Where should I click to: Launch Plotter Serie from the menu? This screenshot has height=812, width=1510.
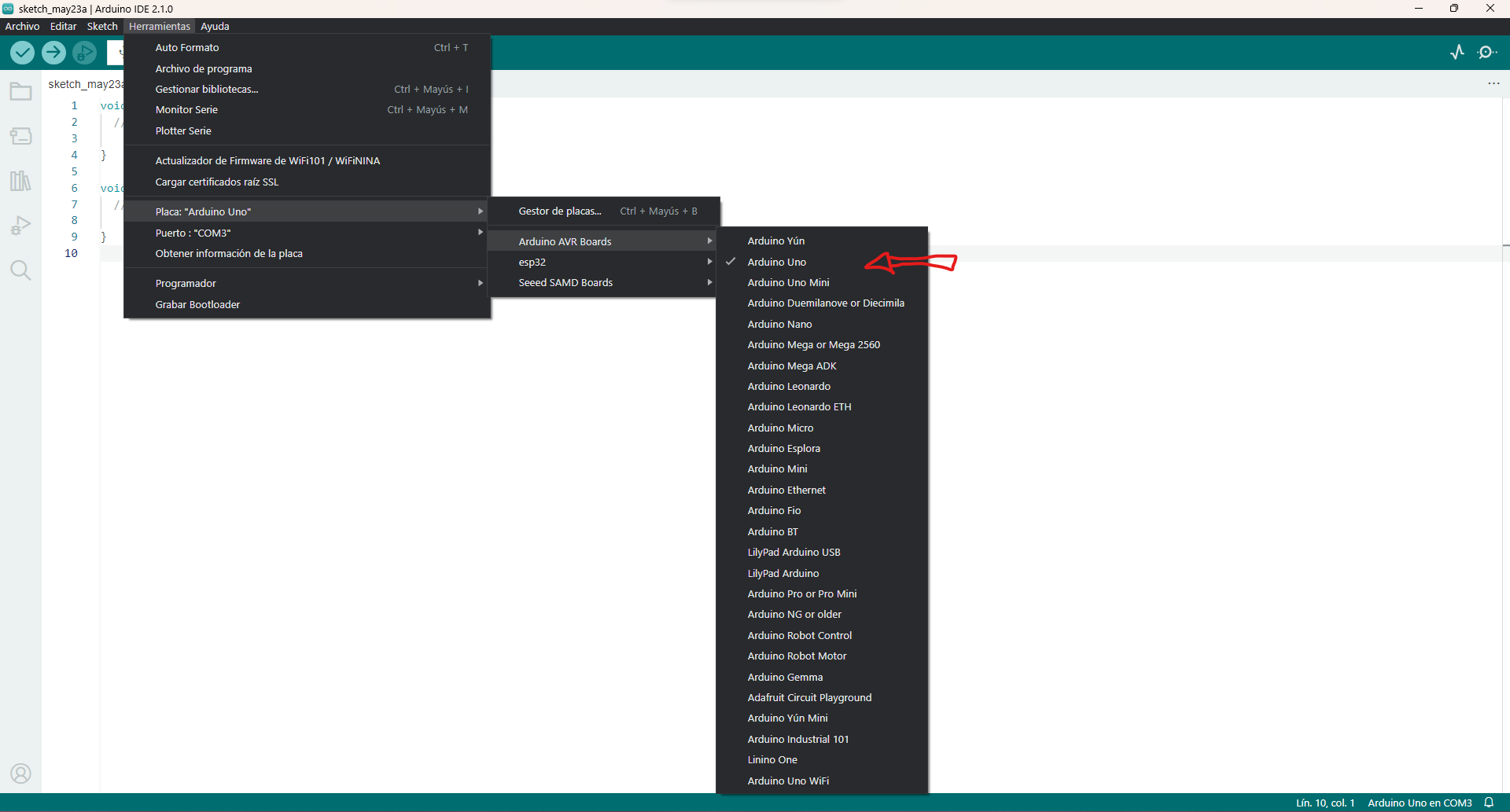point(308,131)
